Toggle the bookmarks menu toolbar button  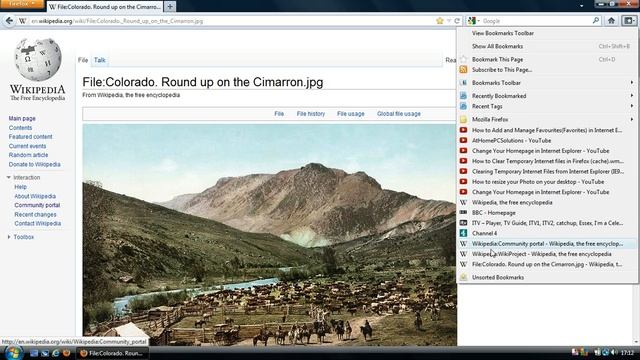coord(629,21)
